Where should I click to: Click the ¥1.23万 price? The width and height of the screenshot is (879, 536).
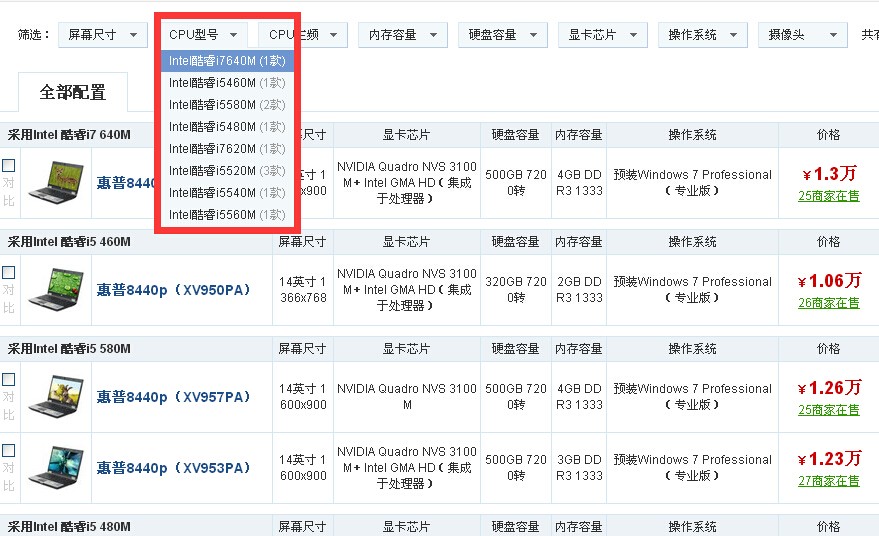point(829,459)
